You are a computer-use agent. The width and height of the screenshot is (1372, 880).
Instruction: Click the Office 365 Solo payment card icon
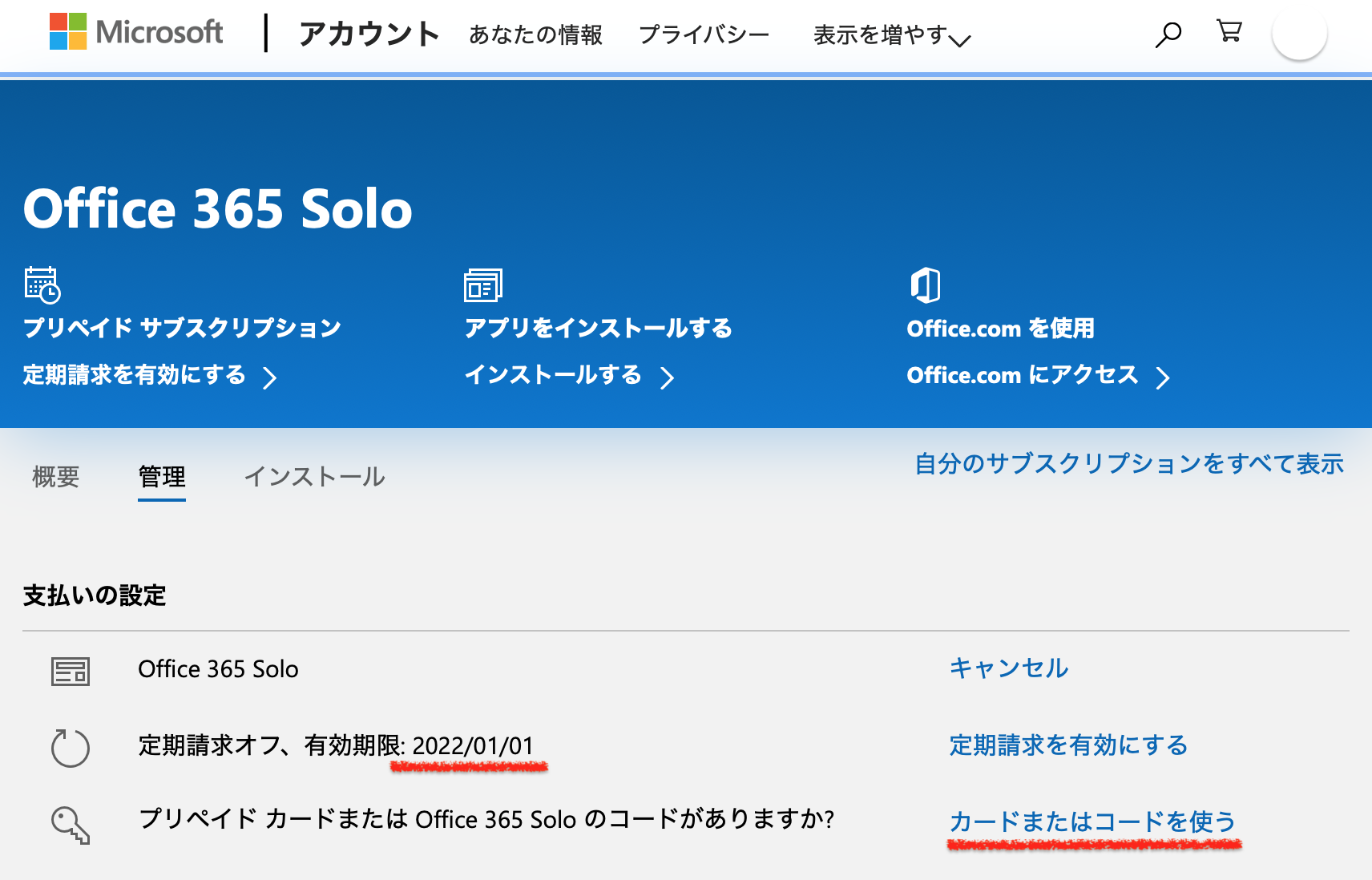click(71, 671)
